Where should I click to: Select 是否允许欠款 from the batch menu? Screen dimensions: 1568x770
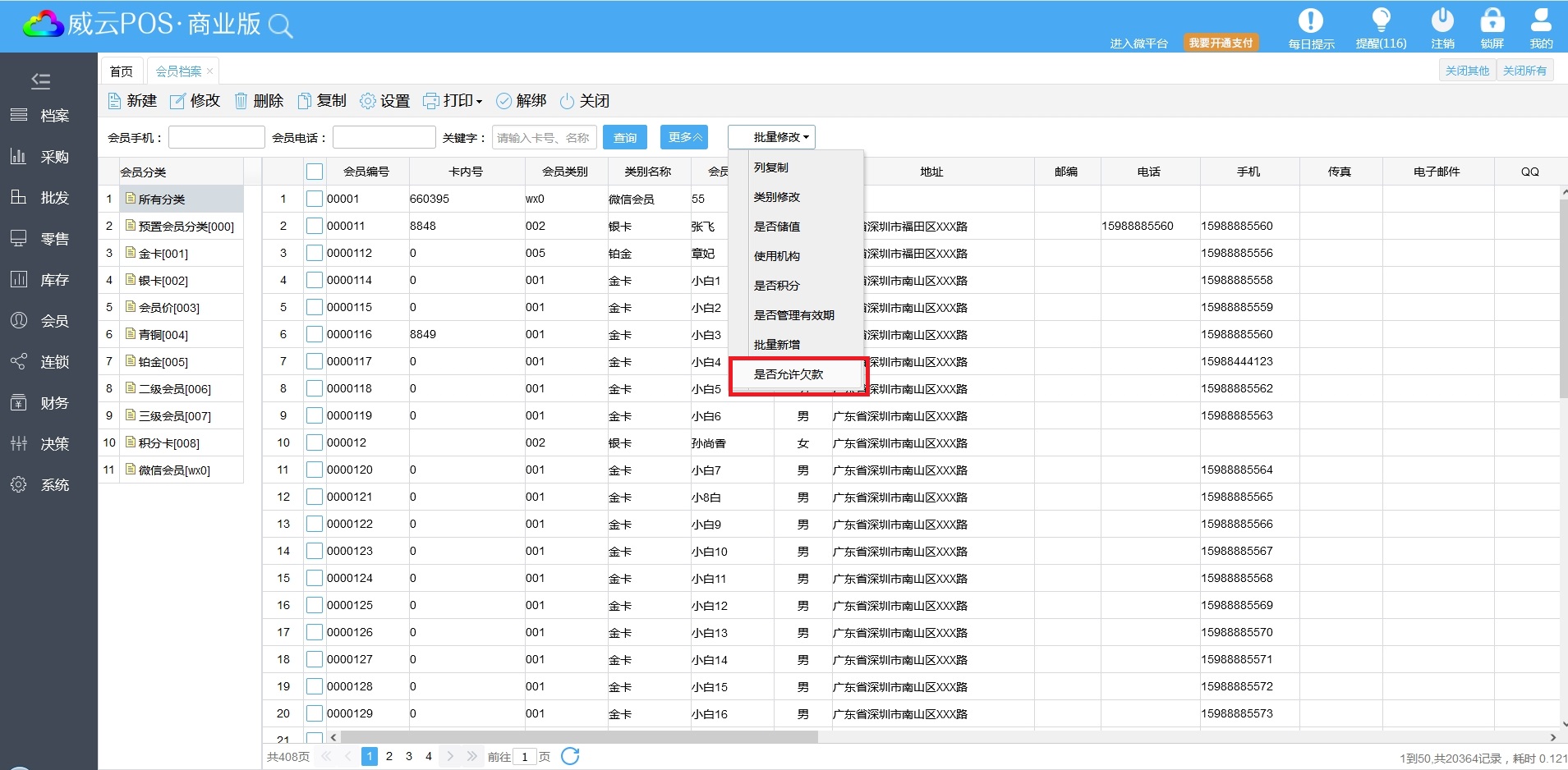coord(789,374)
